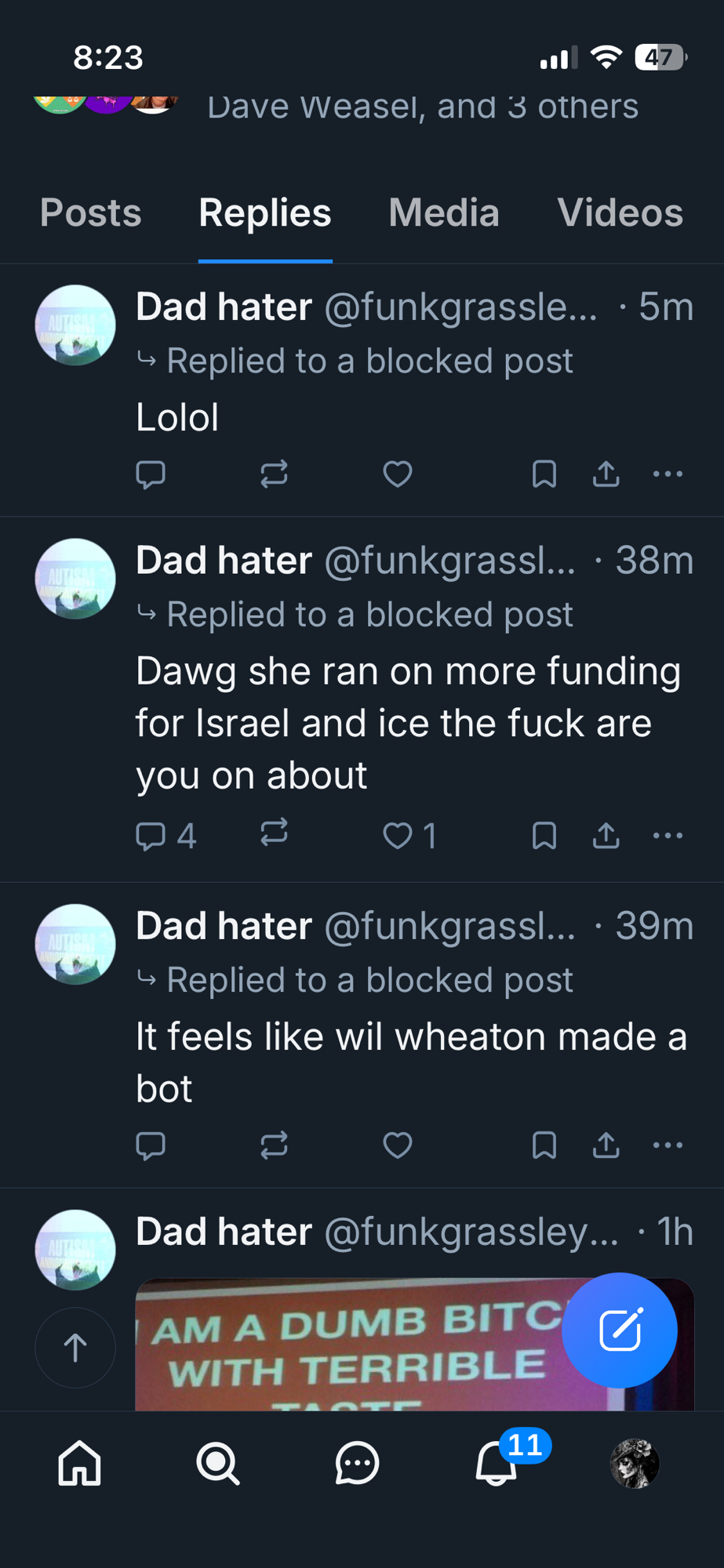Like the "Lolol" post

click(398, 474)
